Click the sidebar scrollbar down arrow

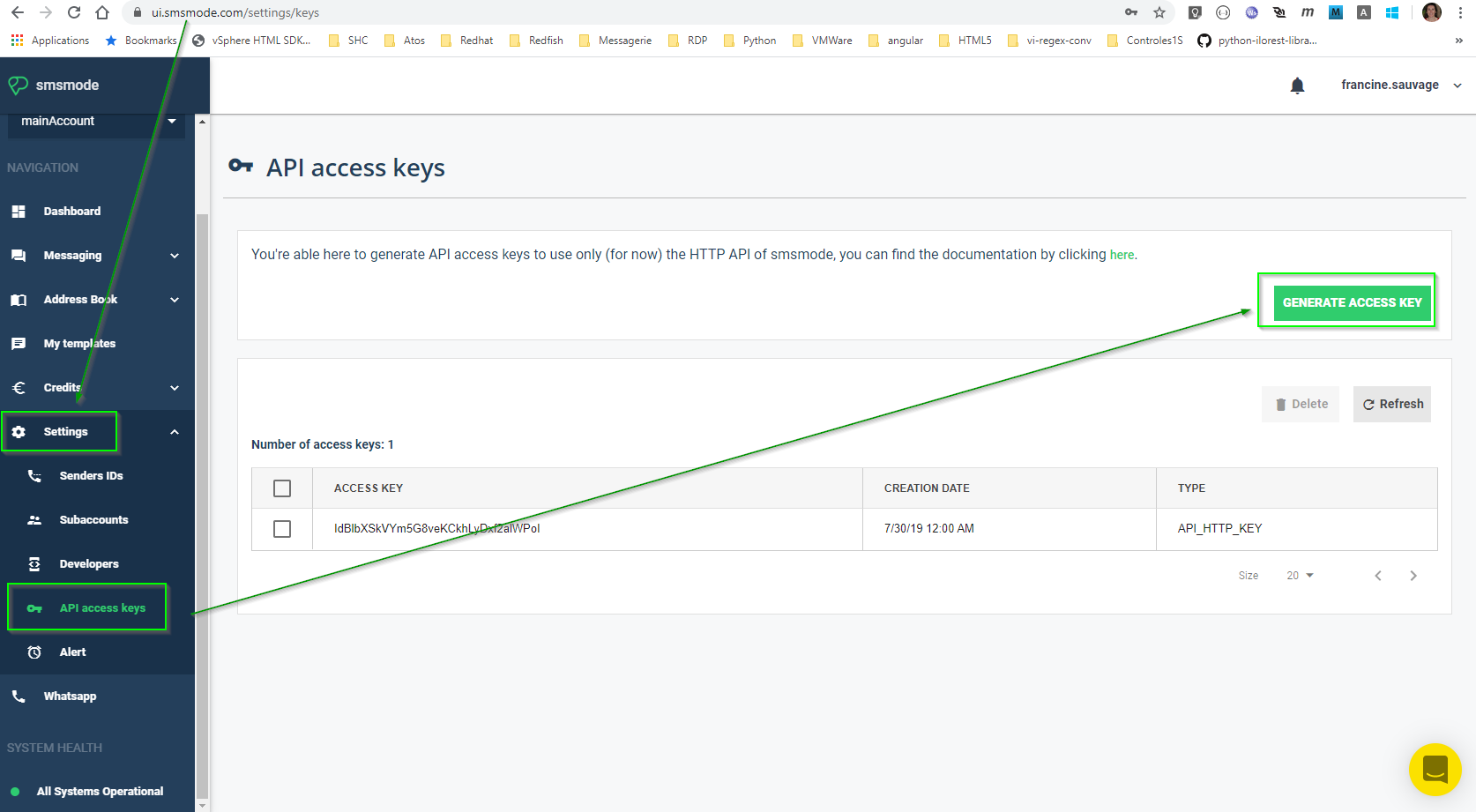[x=202, y=805]
